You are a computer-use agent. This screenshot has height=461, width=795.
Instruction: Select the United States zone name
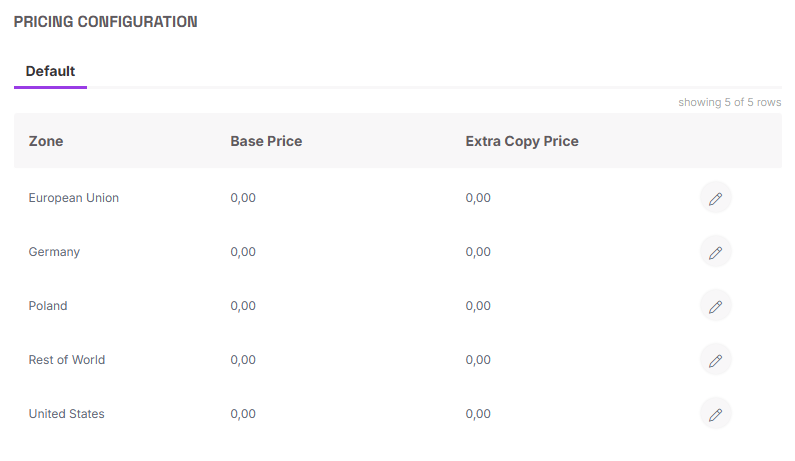tap(66, 414)
